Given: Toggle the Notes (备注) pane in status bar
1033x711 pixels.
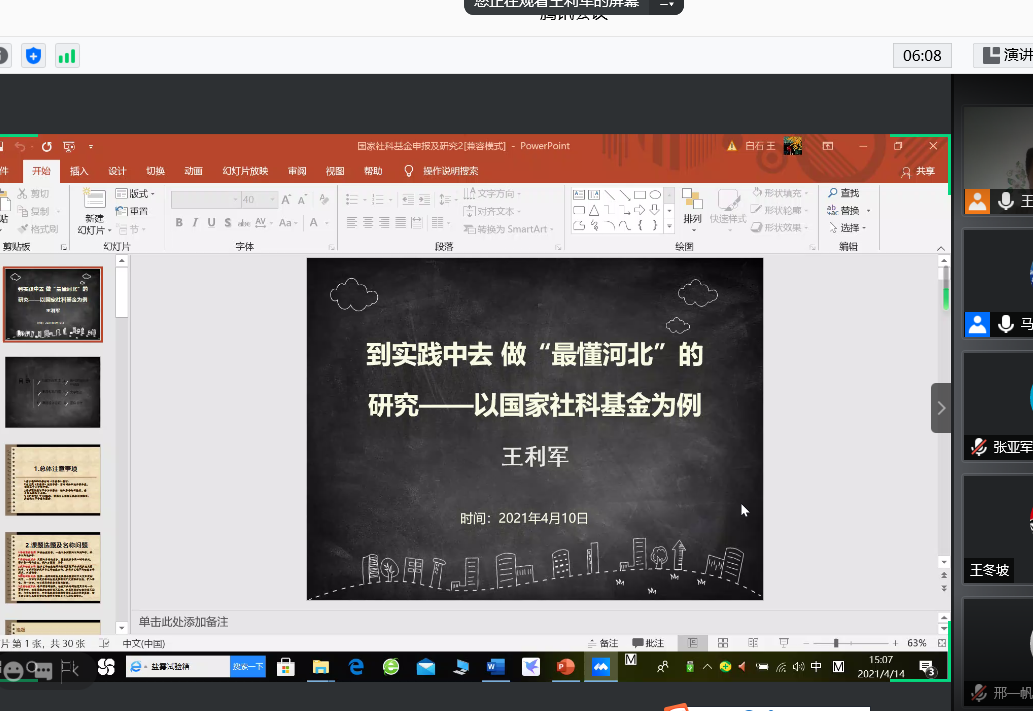Looking at the screenshot, I should click(603, 643).
